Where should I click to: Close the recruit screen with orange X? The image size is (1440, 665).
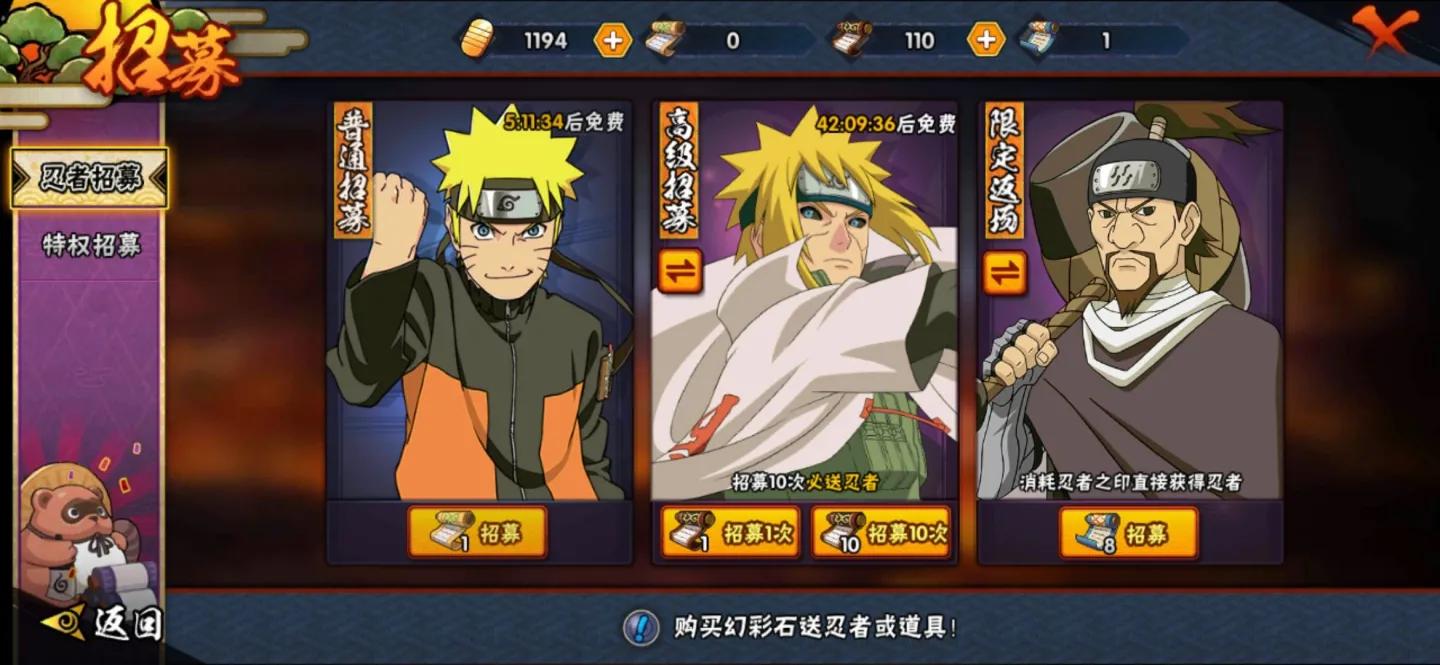coord(1385,30)
